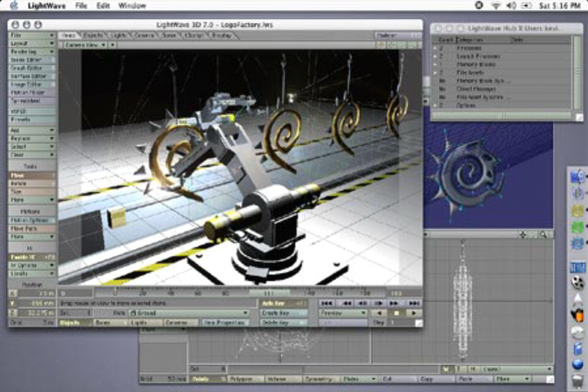Open the Graph Editor from sidebar
The width and height of the screenshot is (588, 392).
tap(32, 68)
